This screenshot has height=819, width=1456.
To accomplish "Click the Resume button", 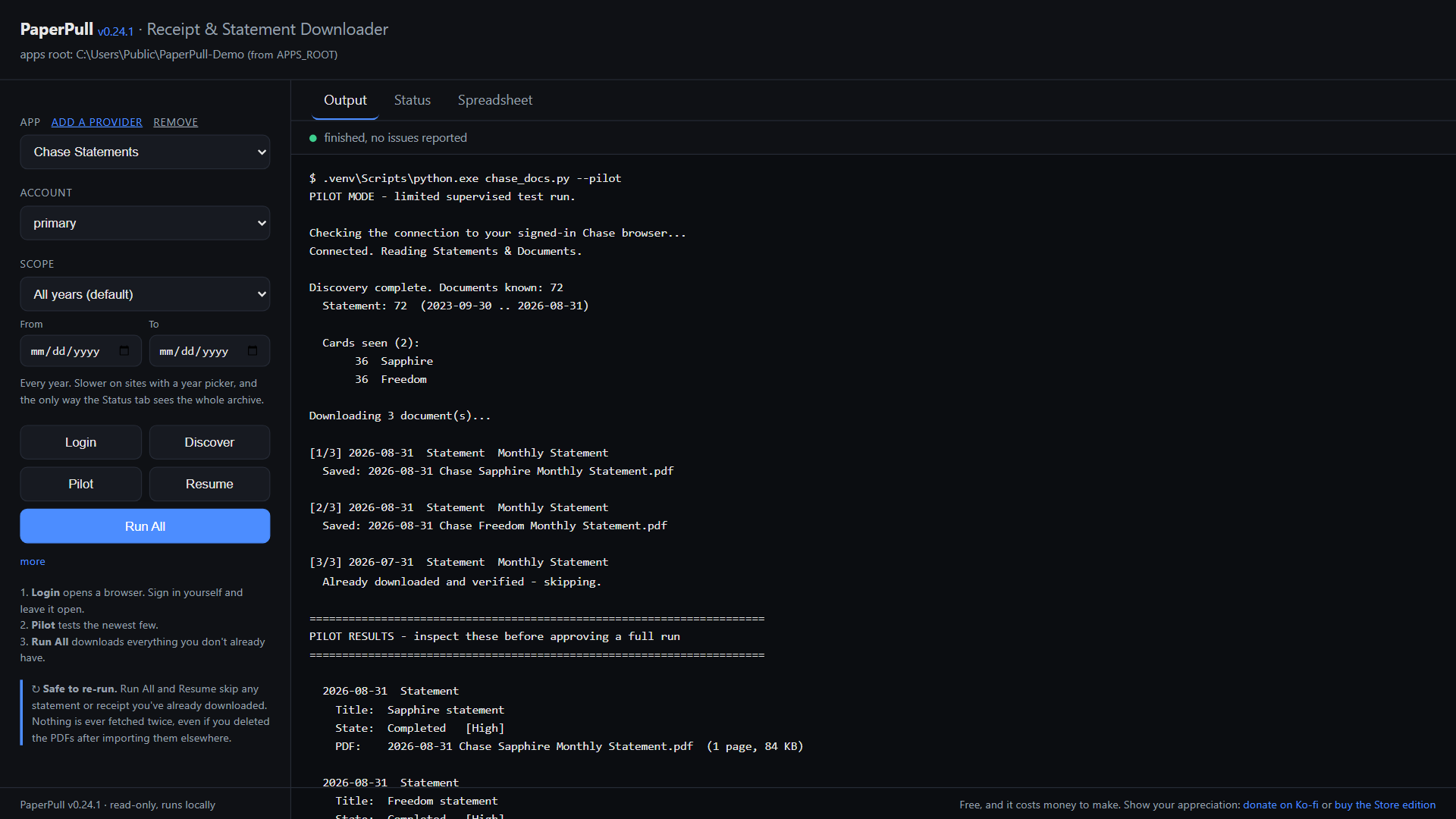I will 209,484.
